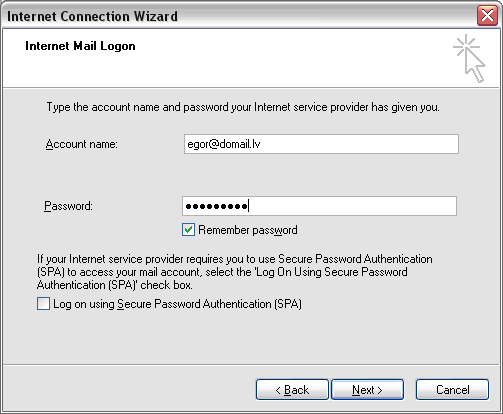The width and height of the screenshot is (503, 414).
Task: Focus the Account name input field
Action: pyautogui.click(x=321, y=144)
